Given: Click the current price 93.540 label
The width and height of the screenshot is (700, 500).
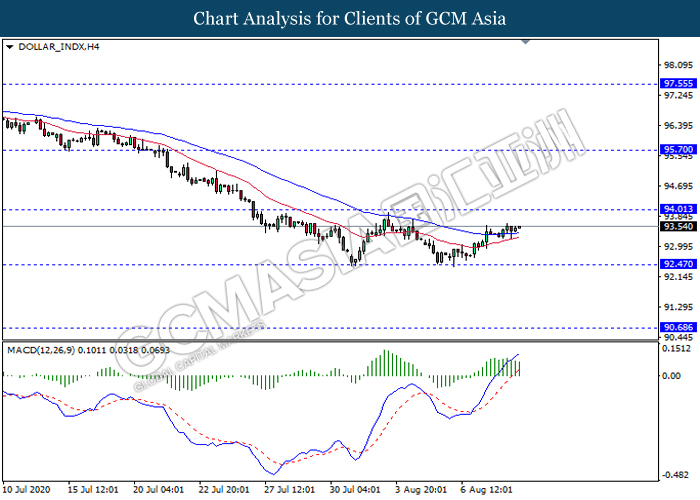Looking at the screenshot, I should [x=678, y=226].
